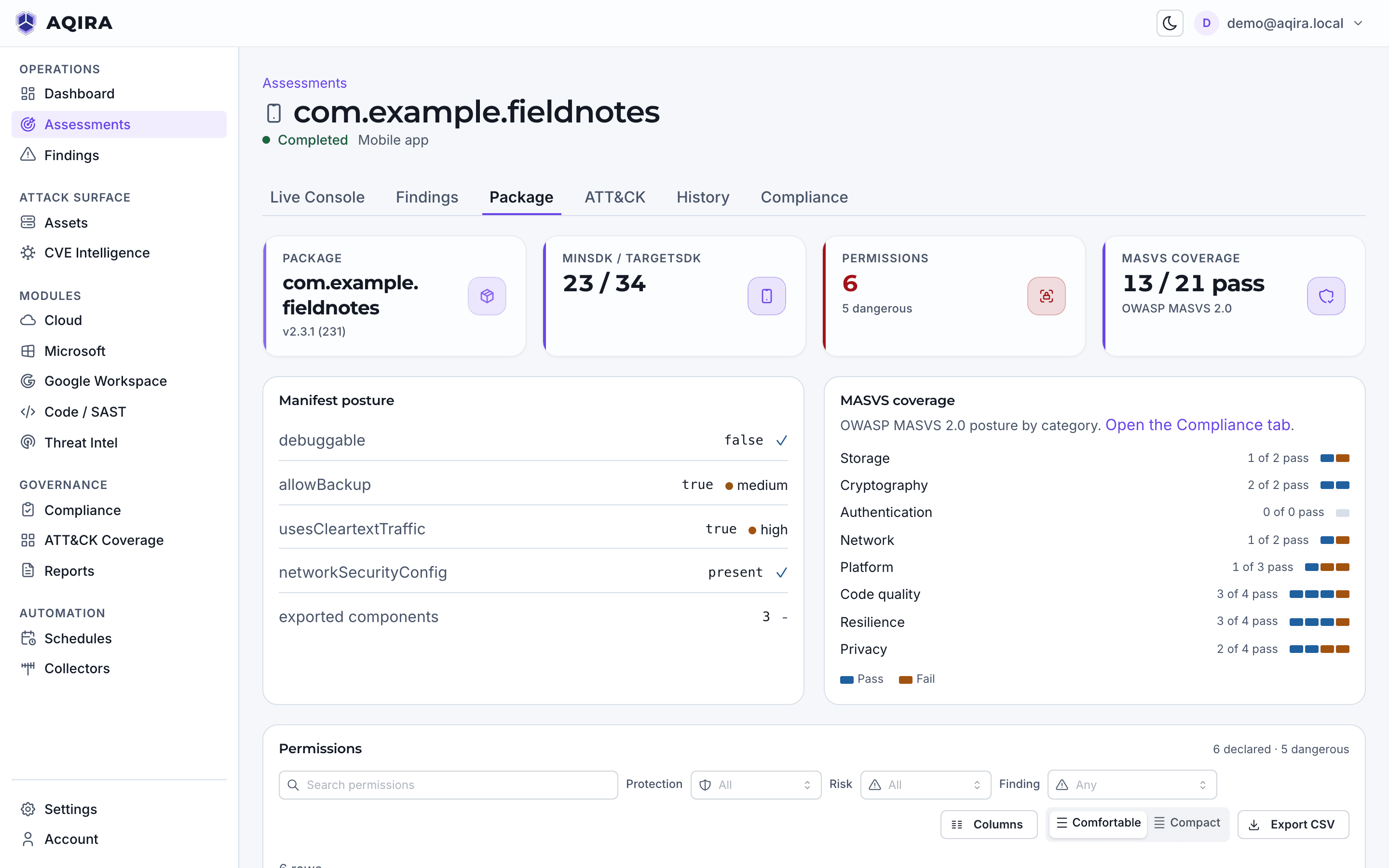Open Schedules under Automation

tap(119, 638)
